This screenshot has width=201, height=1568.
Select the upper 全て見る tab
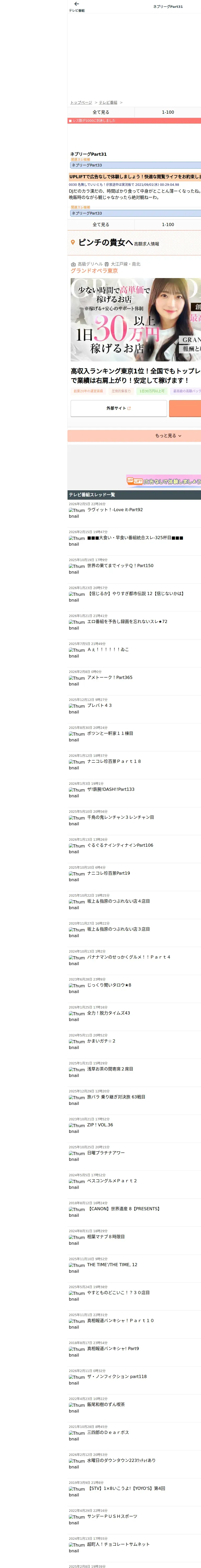(100, 112)
